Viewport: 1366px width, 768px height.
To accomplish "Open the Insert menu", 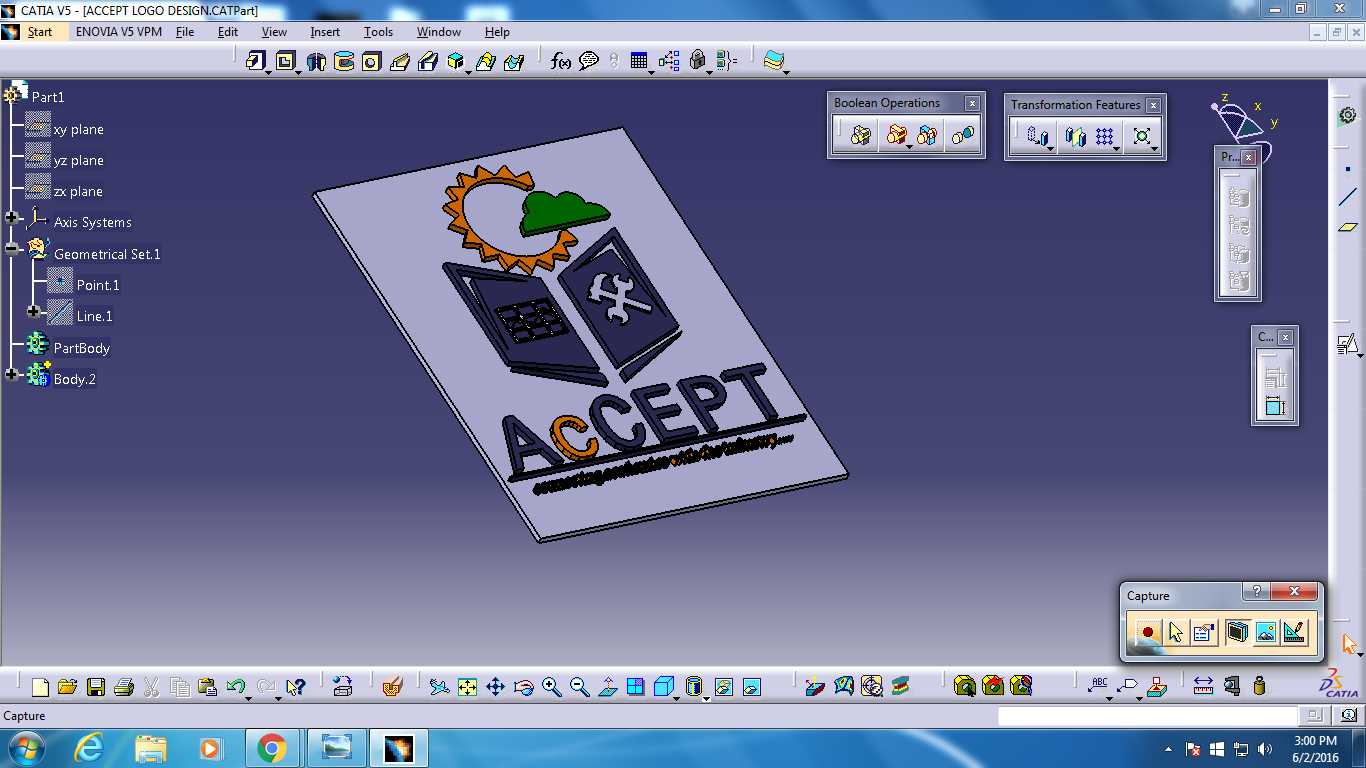I will tap(325, 32).
